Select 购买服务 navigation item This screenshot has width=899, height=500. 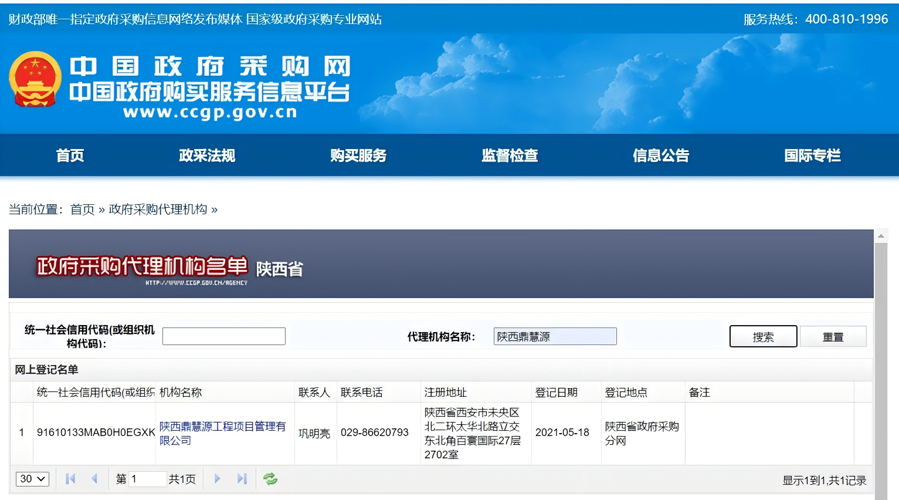tap(358, 156)
